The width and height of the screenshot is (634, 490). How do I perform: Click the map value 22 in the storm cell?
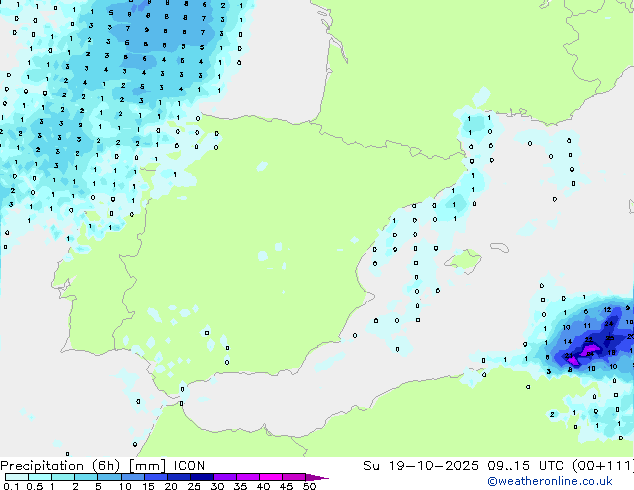tap(588, 340)
